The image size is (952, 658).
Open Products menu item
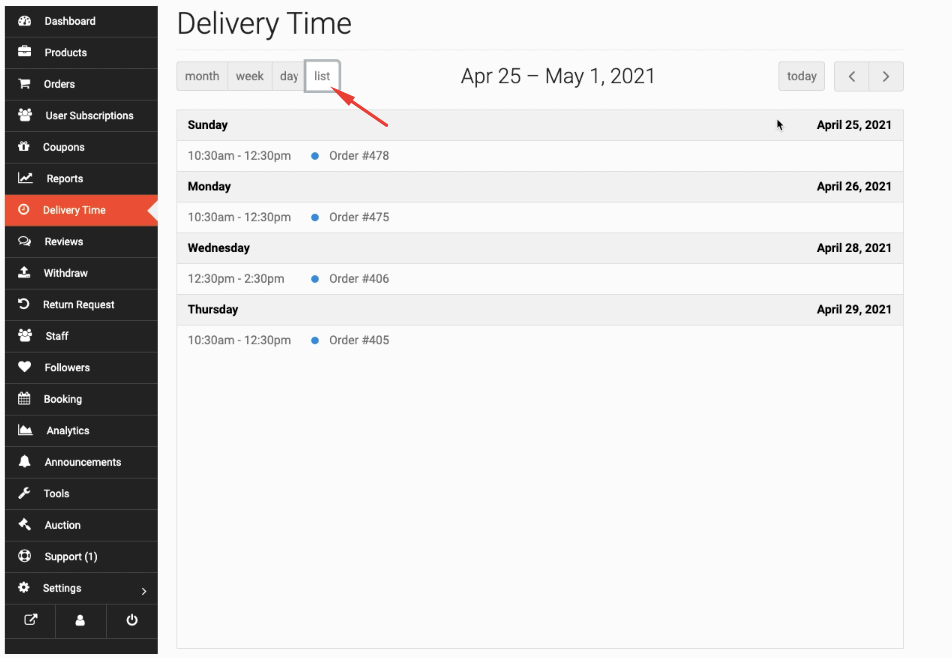81,53
